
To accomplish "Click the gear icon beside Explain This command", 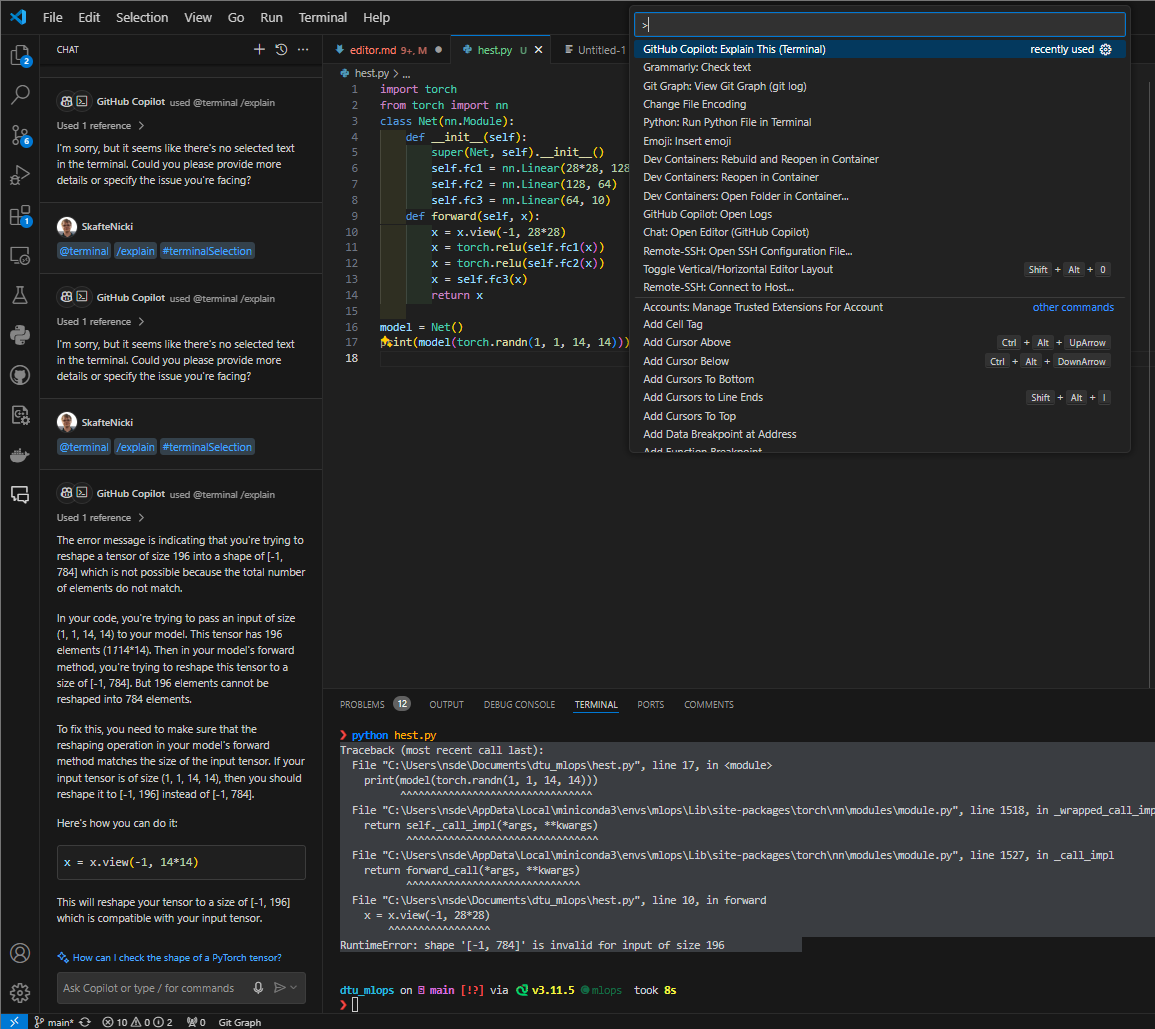I will 1106,49.
